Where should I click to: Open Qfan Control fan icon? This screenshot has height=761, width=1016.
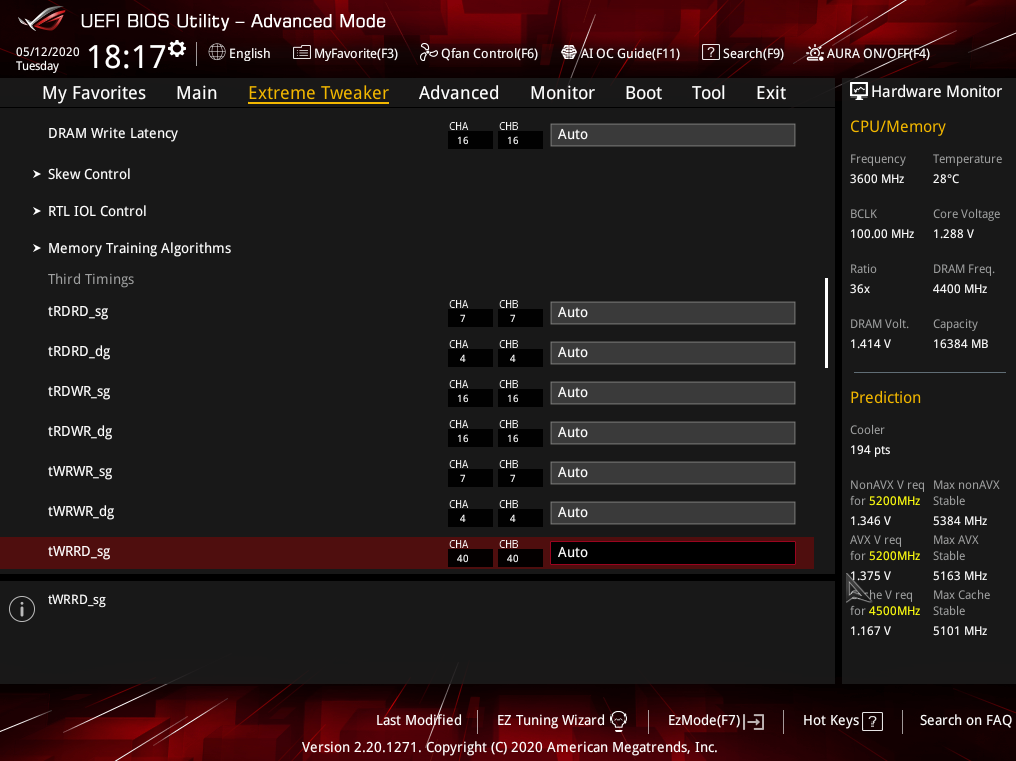(428, 53)
